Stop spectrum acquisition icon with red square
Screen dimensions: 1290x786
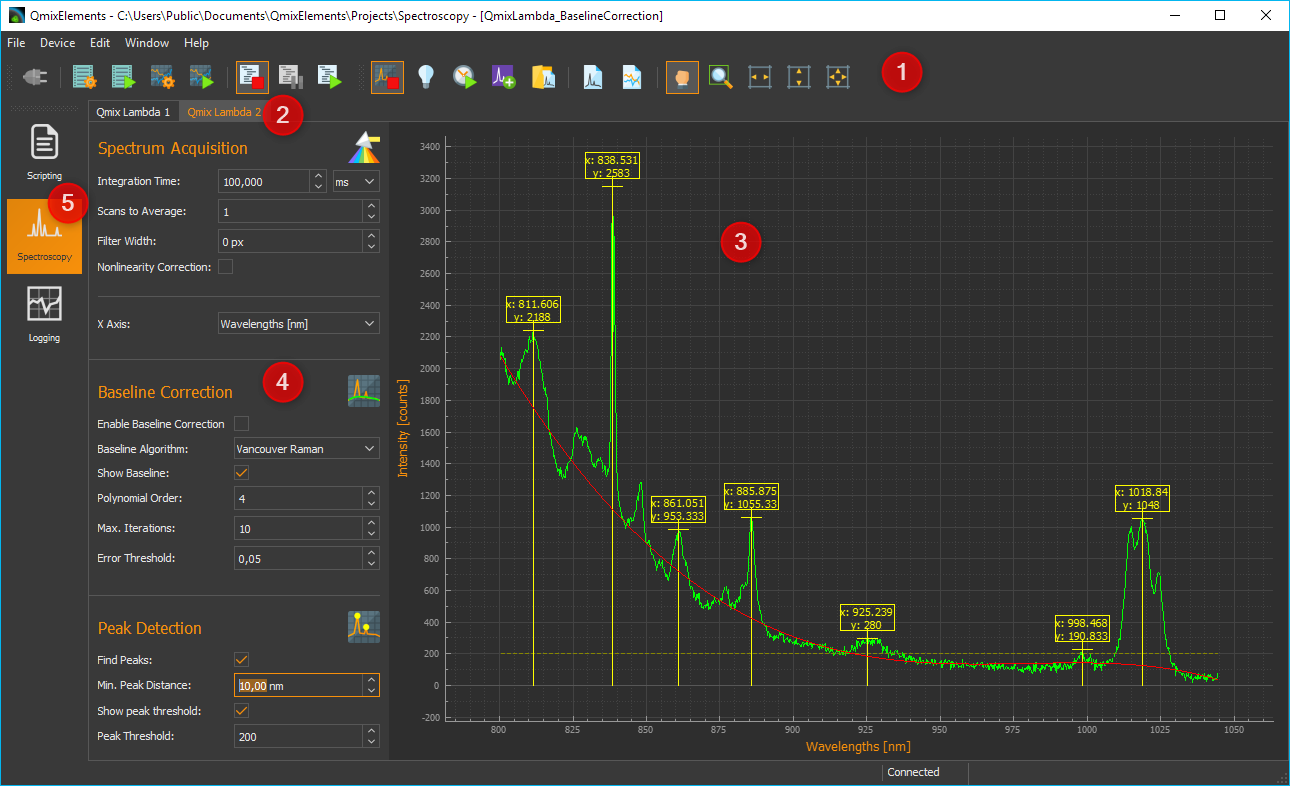[x=387, y=77]
